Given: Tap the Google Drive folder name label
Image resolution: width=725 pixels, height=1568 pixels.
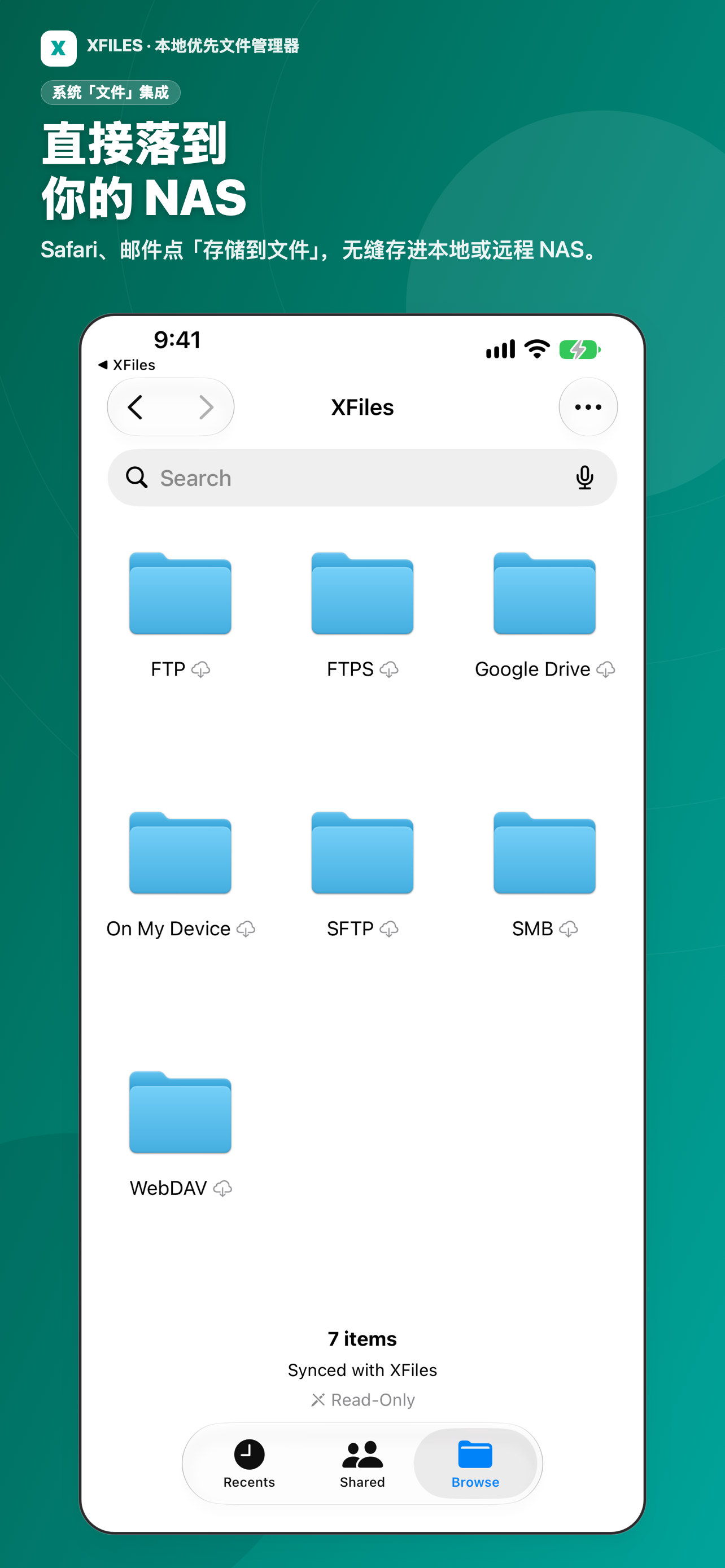Looking at the screenshot, I should (x=532, y=669).
